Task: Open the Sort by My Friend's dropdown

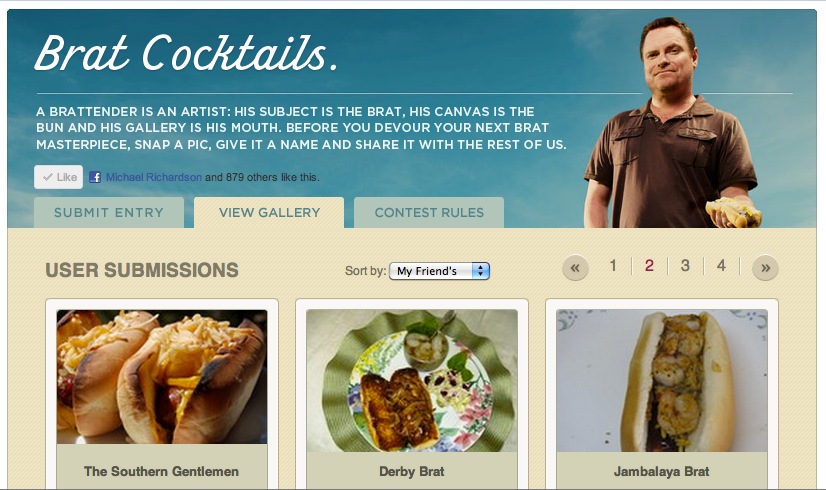Action: [x=439, y=271]
